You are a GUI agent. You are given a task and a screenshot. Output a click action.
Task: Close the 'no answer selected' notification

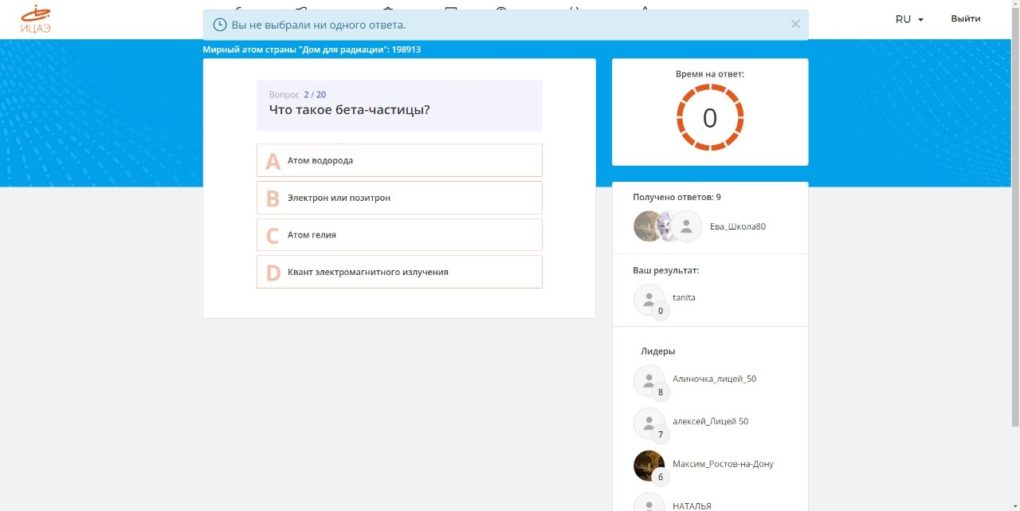(795, 24)
